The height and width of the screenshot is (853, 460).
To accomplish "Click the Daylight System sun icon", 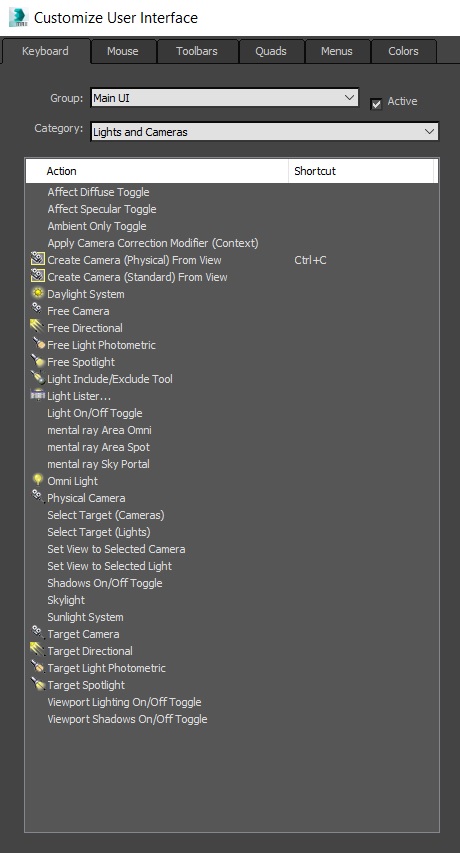I will [x=38, y=293].
